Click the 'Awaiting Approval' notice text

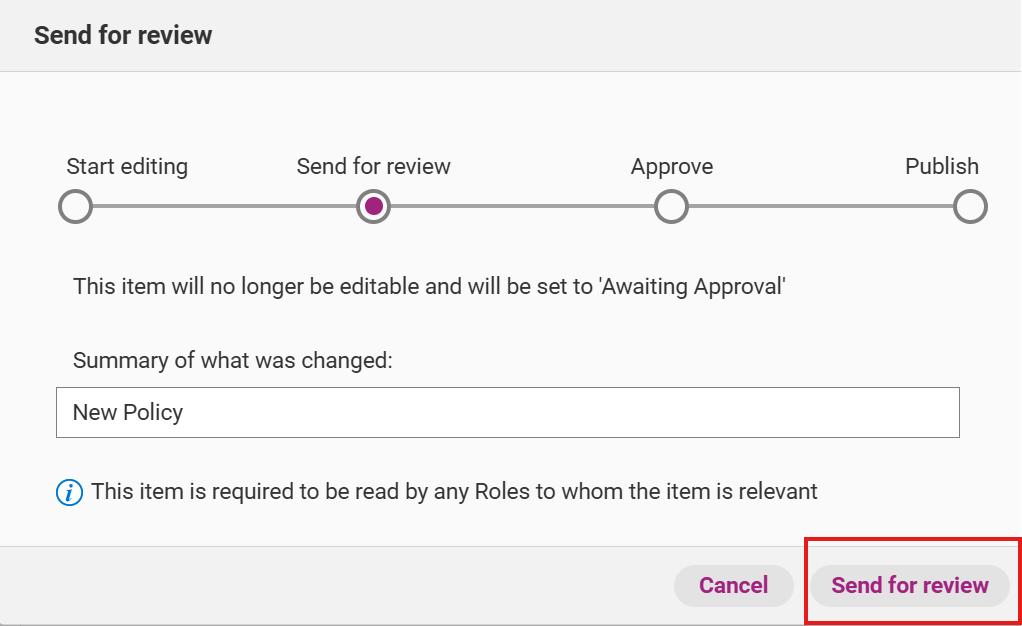pyautogui.click(x=429, y=287)
